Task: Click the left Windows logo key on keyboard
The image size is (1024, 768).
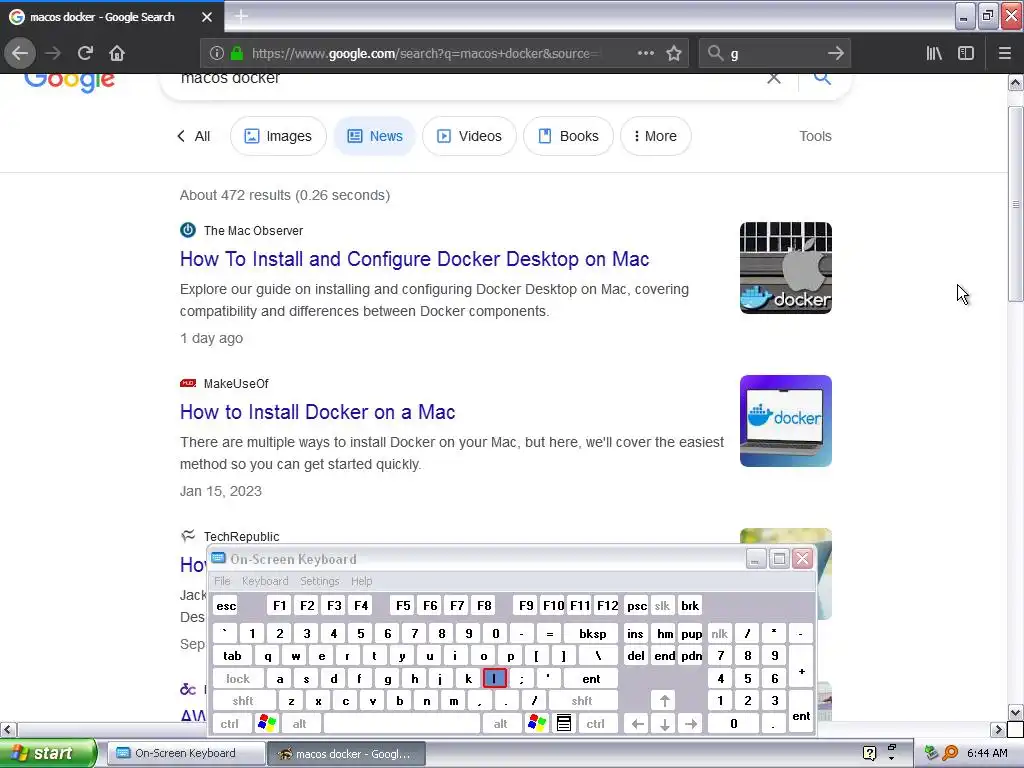Action: 267,723
